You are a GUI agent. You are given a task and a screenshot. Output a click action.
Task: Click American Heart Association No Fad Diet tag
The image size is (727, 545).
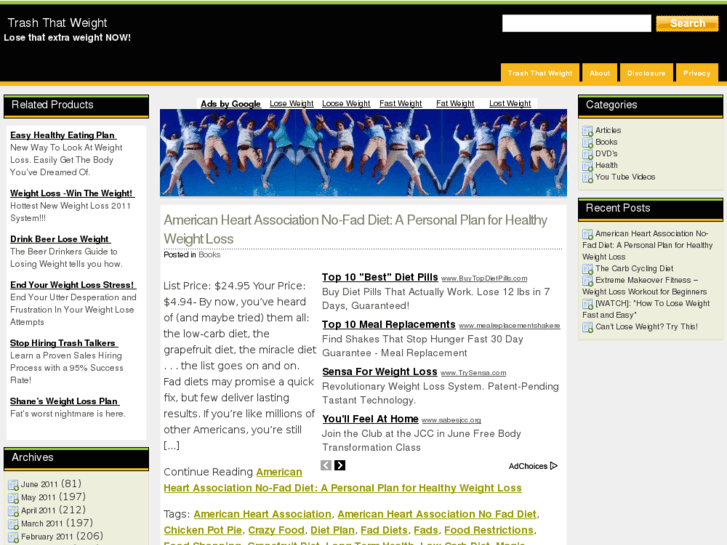pos(437,514)
